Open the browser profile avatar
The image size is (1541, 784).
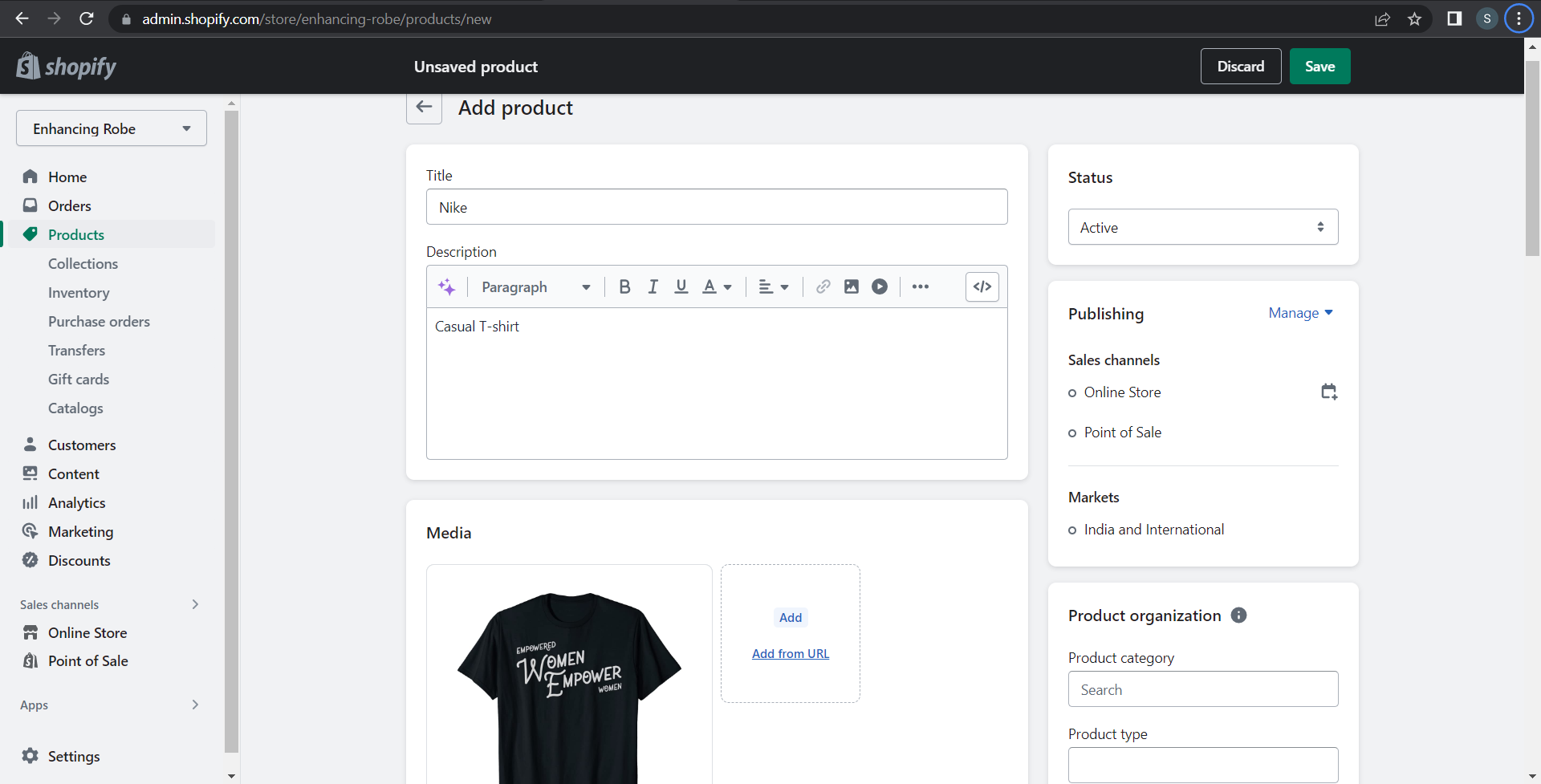[1487, 18]
